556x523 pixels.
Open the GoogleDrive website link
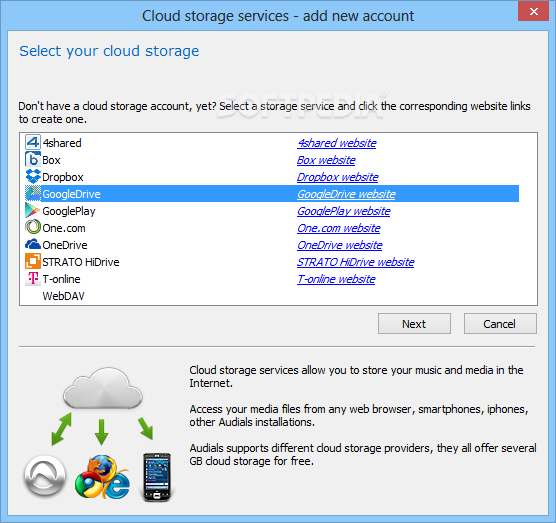[x=346, y=194]
